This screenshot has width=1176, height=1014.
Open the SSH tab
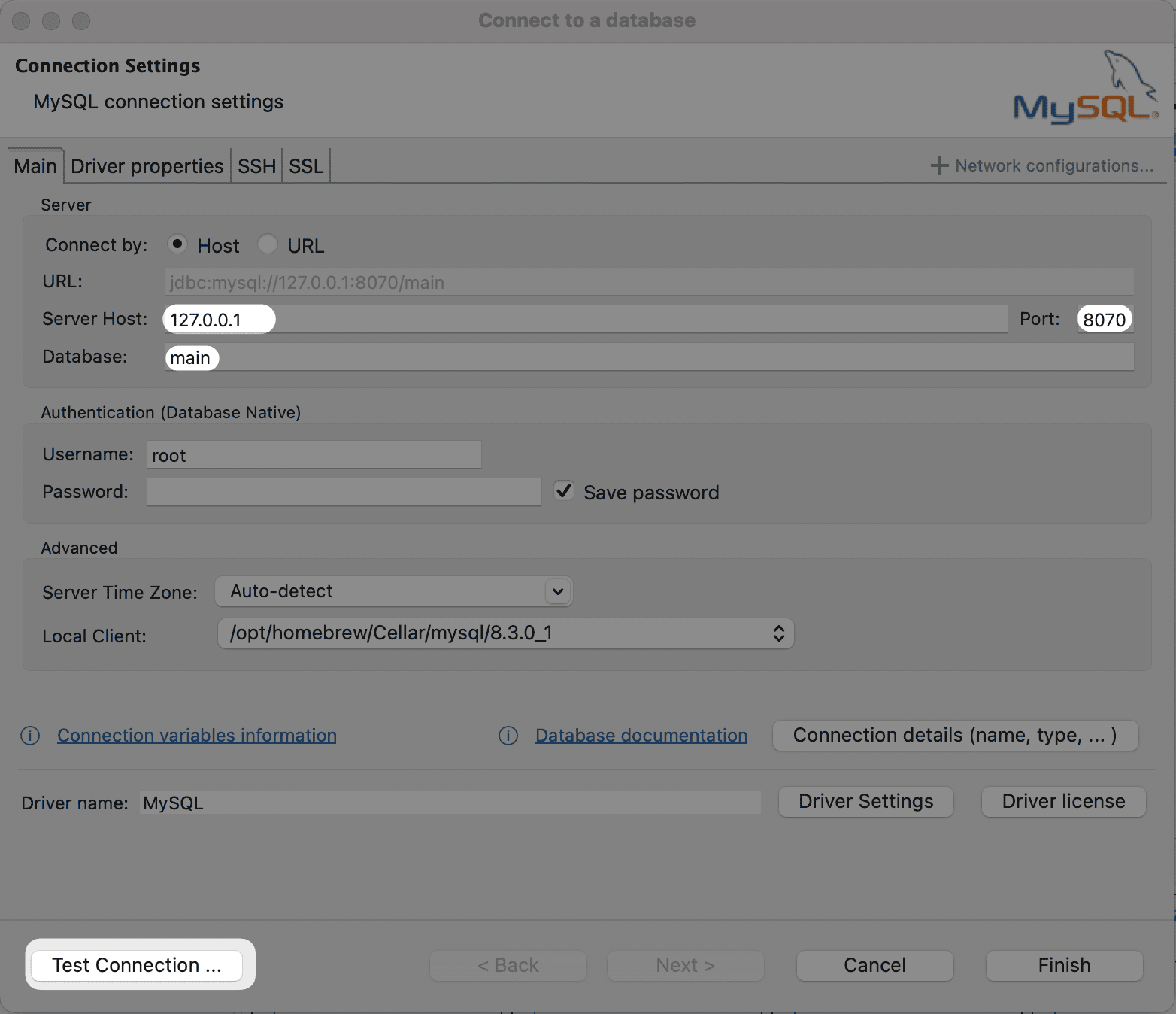[x=256, y=166]
